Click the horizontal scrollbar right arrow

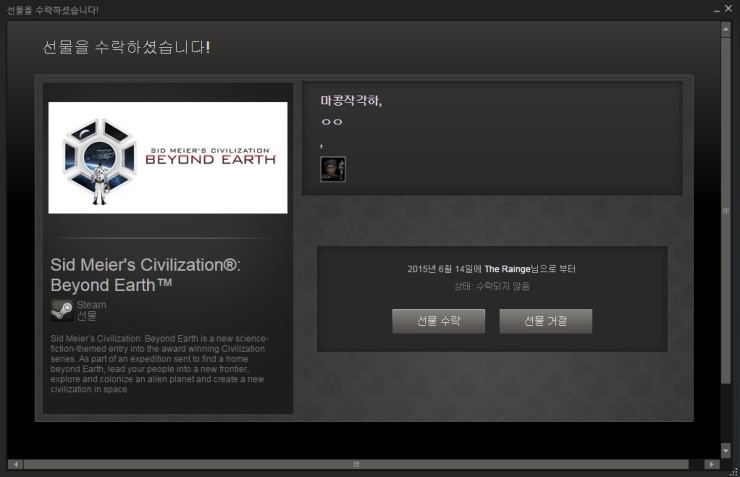tap(712, 464)
